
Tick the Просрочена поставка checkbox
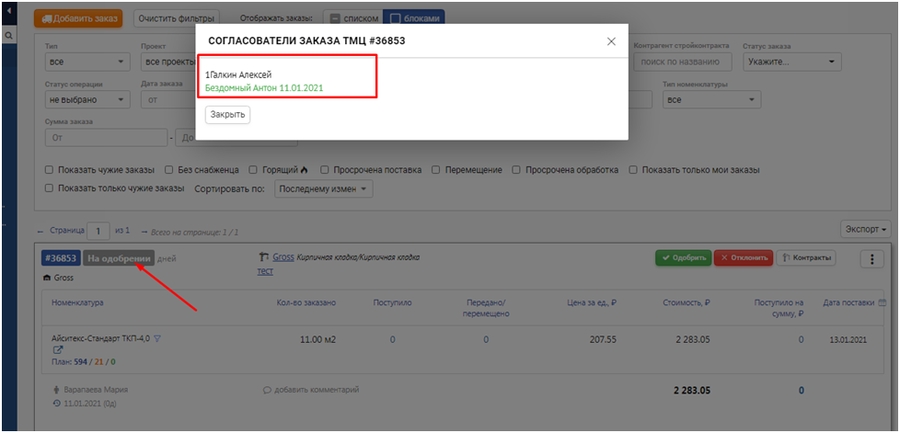(x=324, y=170)
